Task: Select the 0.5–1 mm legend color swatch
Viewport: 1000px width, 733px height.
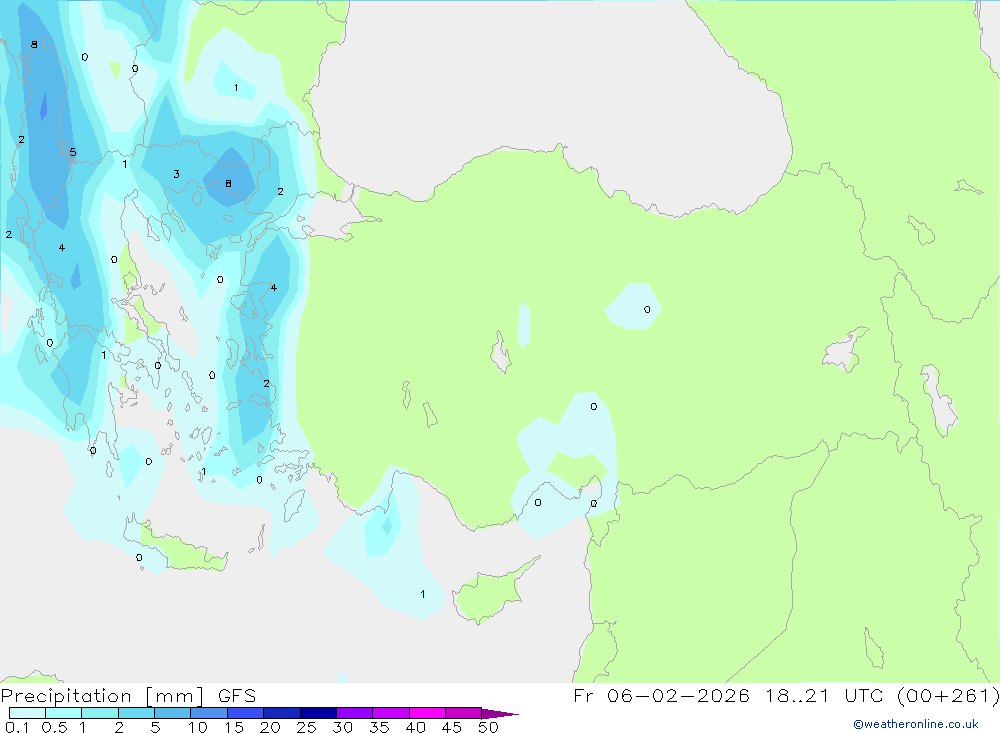Action: pos(64,713)
